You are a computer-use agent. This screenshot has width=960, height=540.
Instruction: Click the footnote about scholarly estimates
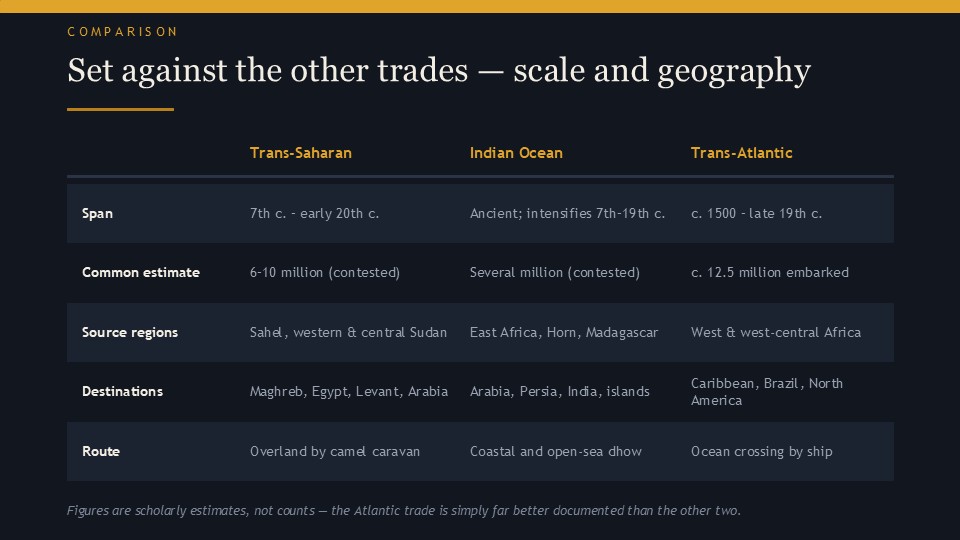point(403,511)
